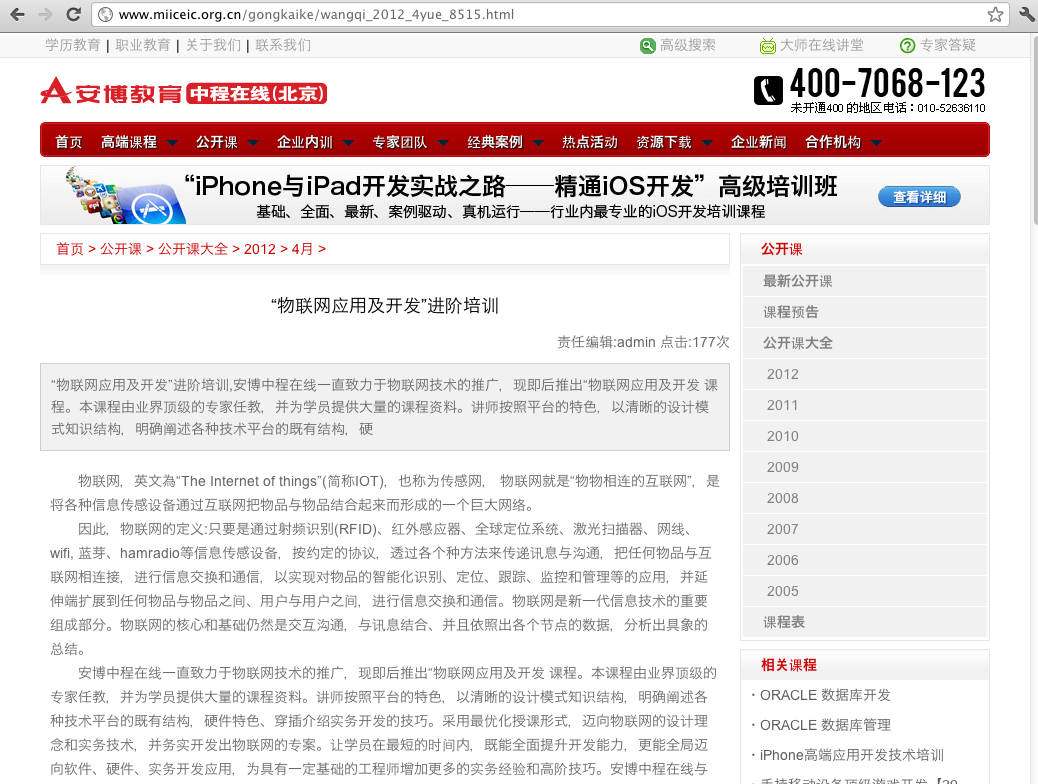Select year 2011 in sidebar
Screen dimensions: 1038x784
(x=782, y=405)
